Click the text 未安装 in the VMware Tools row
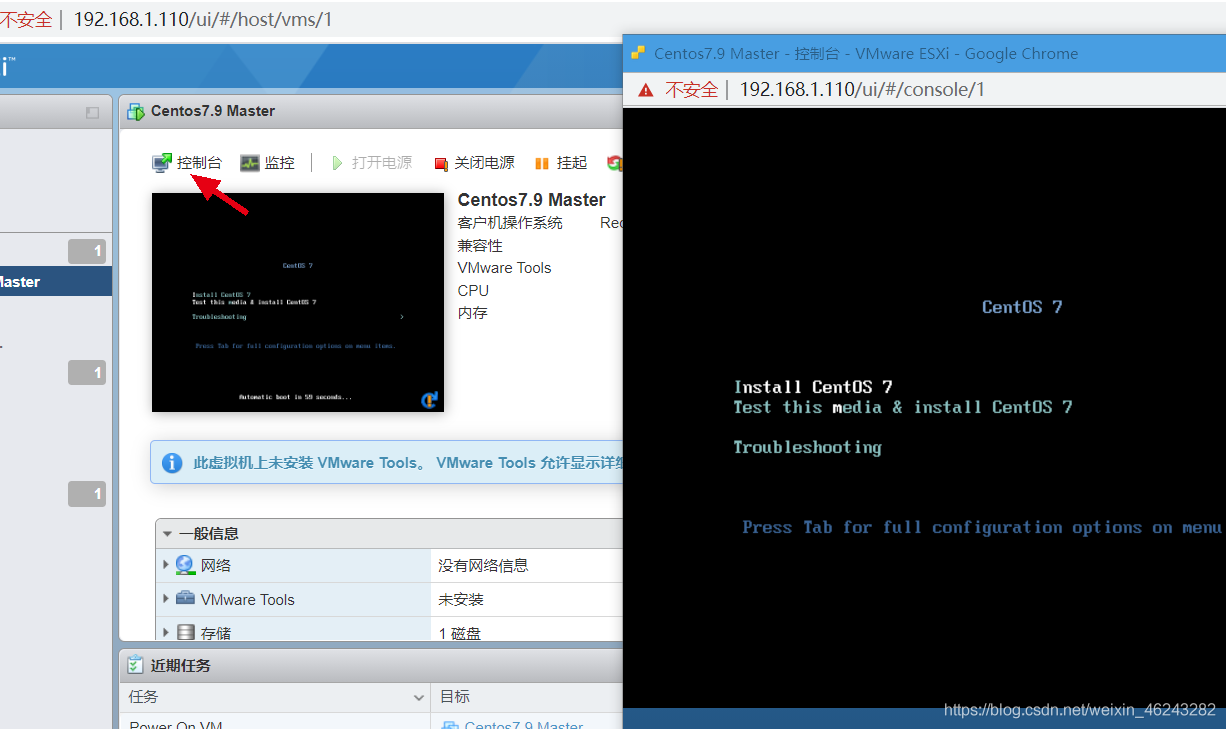This screenshot has height=729, width=1226. tap(461, 599)
